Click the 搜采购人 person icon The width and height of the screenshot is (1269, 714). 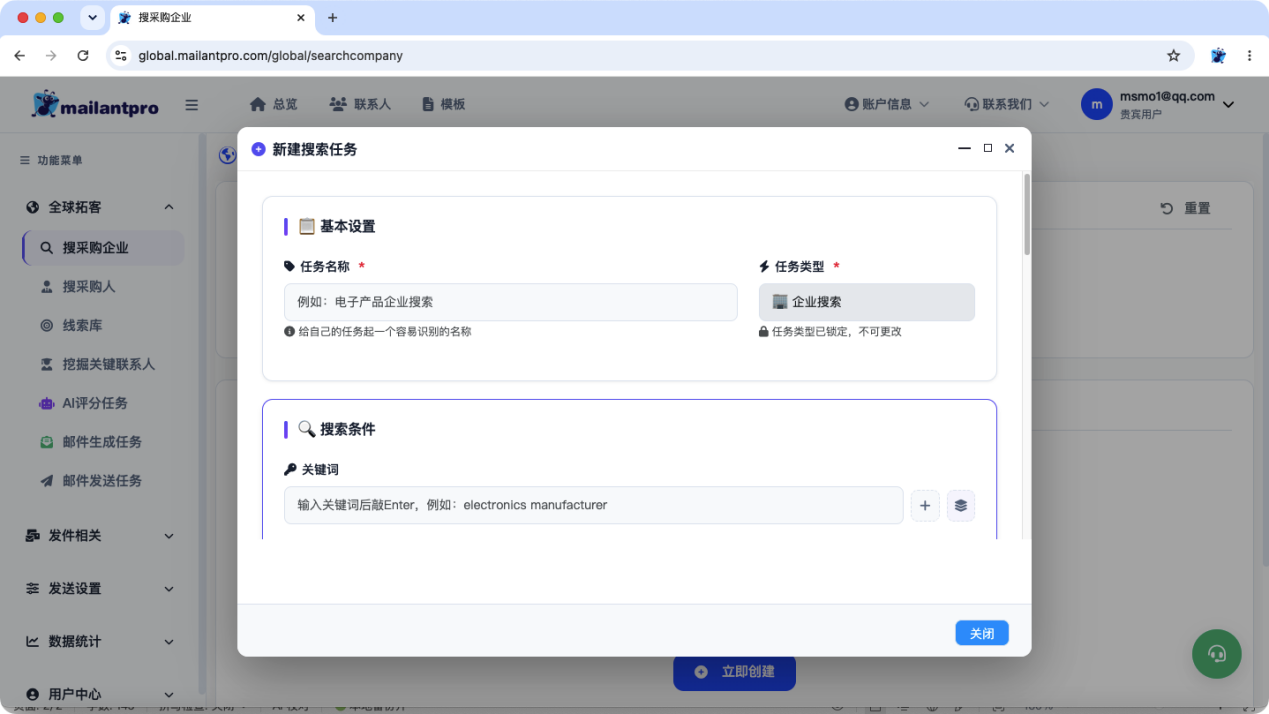tap(46, 287)
